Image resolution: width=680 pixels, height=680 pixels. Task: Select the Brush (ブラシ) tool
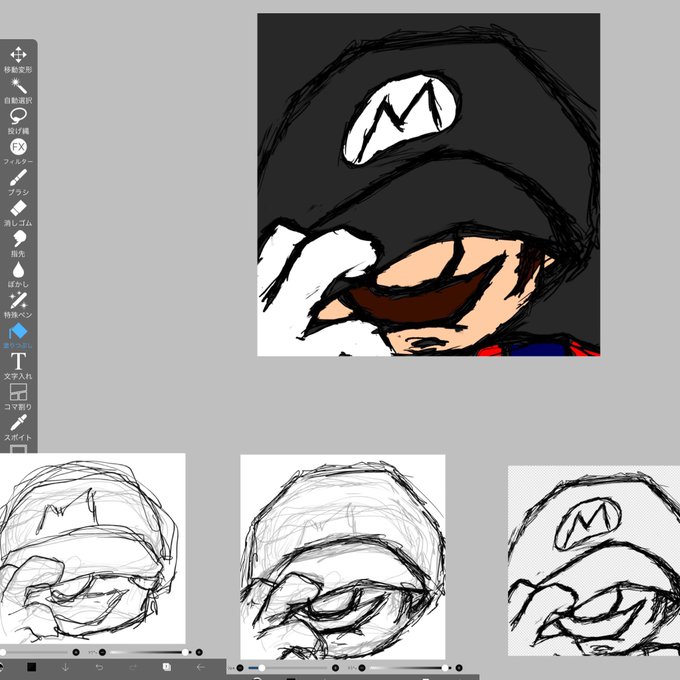coord(18,182)
